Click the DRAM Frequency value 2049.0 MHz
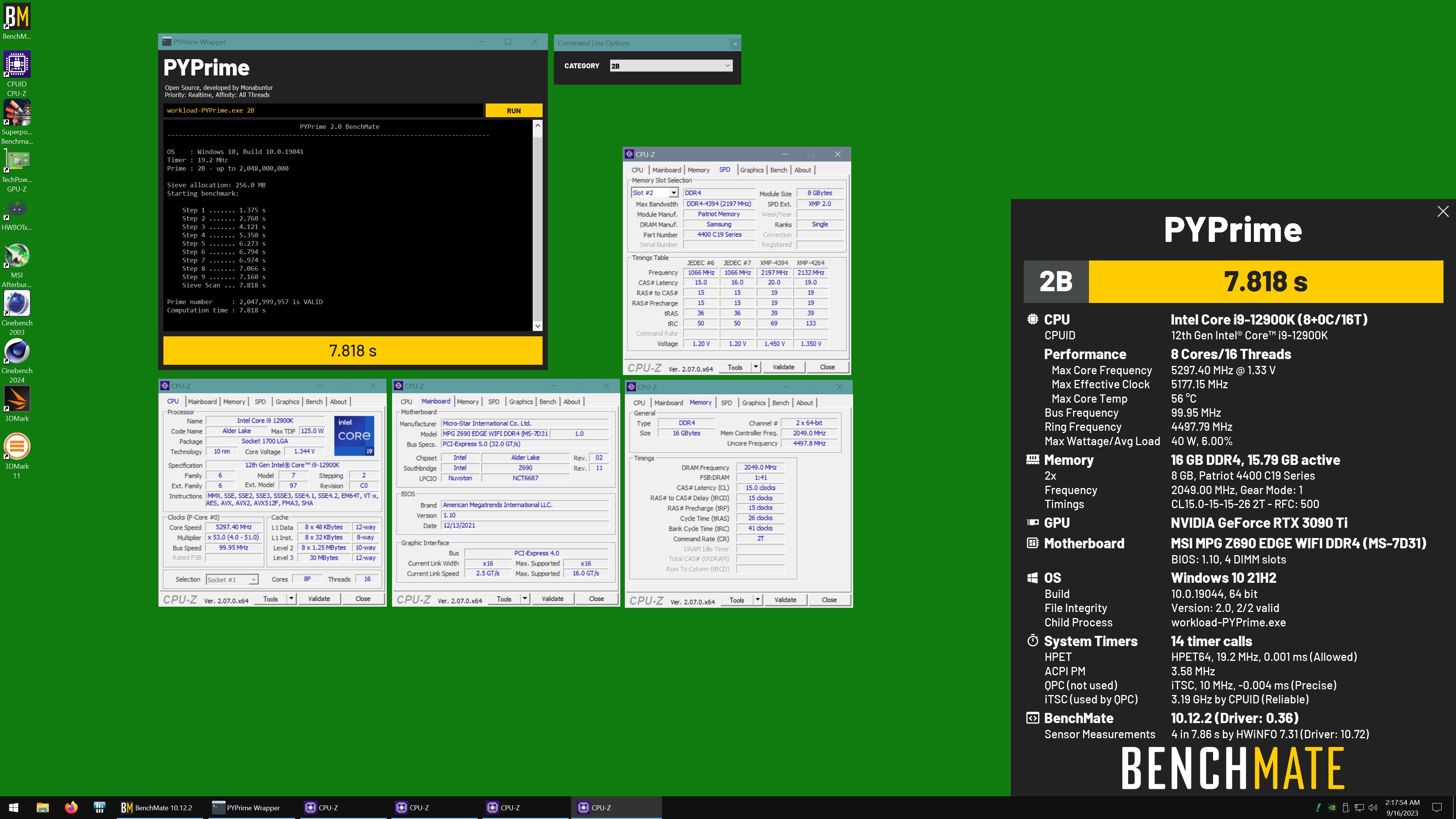This screenshot has height=819, width=1456. [x=760, y=468]
